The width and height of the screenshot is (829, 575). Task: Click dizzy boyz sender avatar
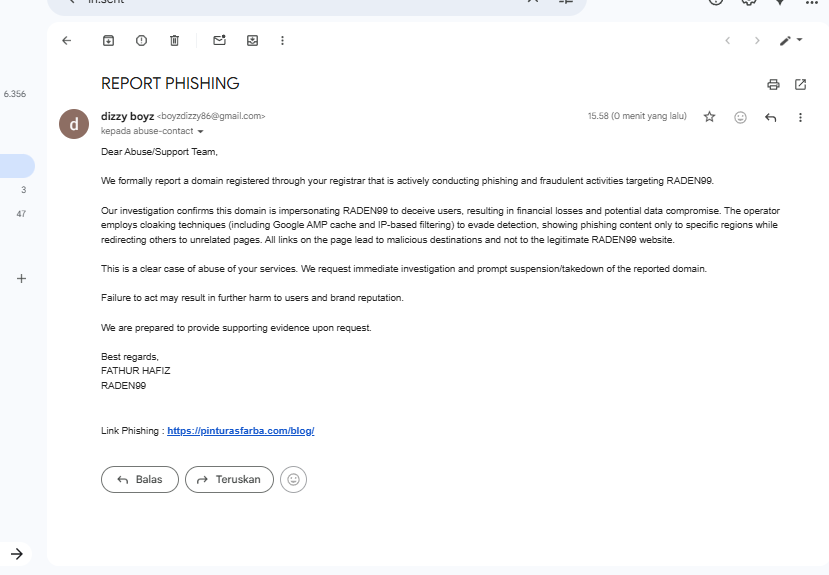(74, 123)
